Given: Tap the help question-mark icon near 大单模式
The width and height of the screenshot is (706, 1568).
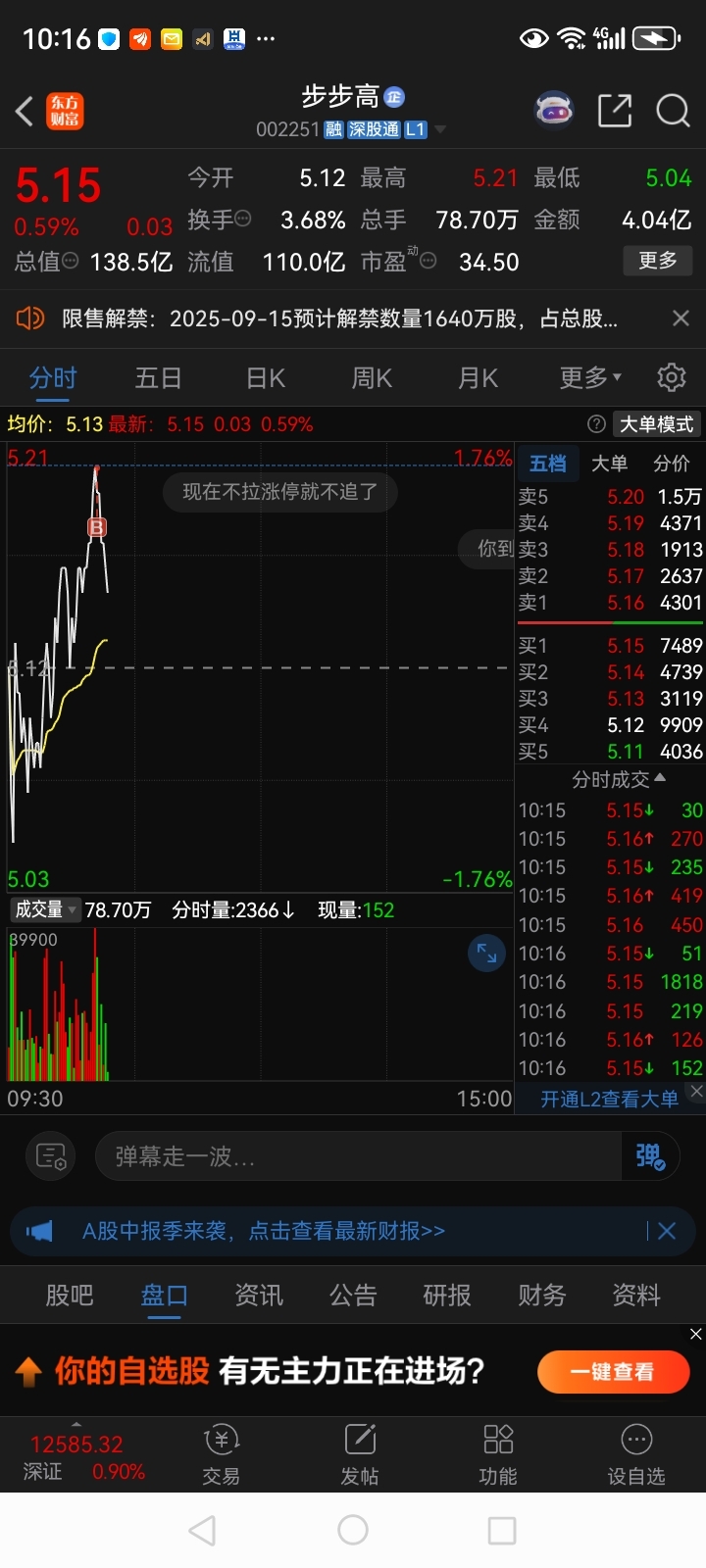Looking at the screenshot, I should coord(595,424).
